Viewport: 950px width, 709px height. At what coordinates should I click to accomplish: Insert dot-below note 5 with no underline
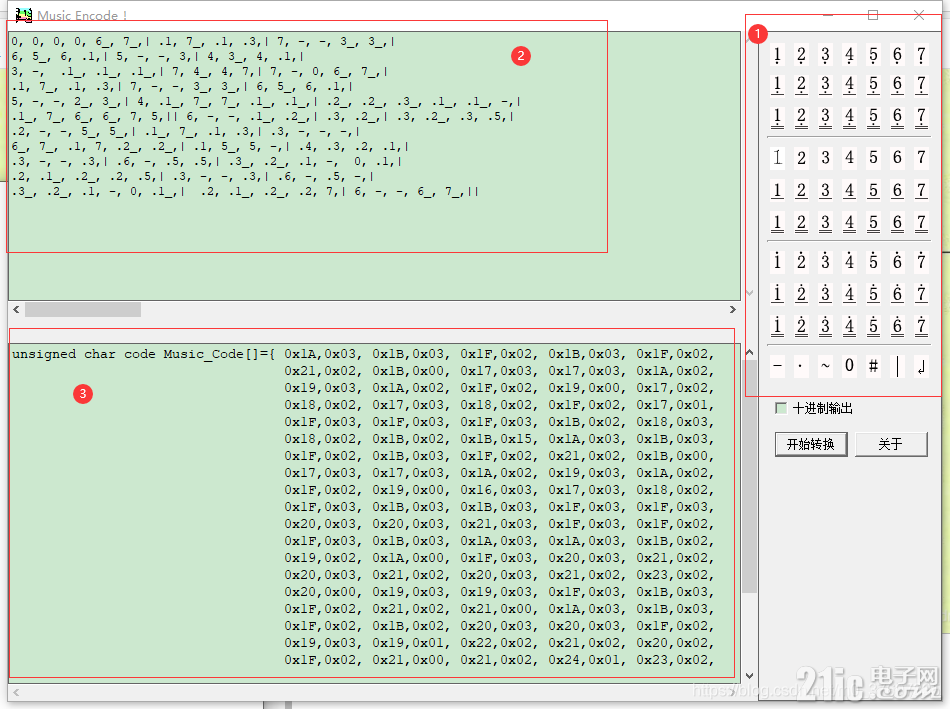click(873, 55)
